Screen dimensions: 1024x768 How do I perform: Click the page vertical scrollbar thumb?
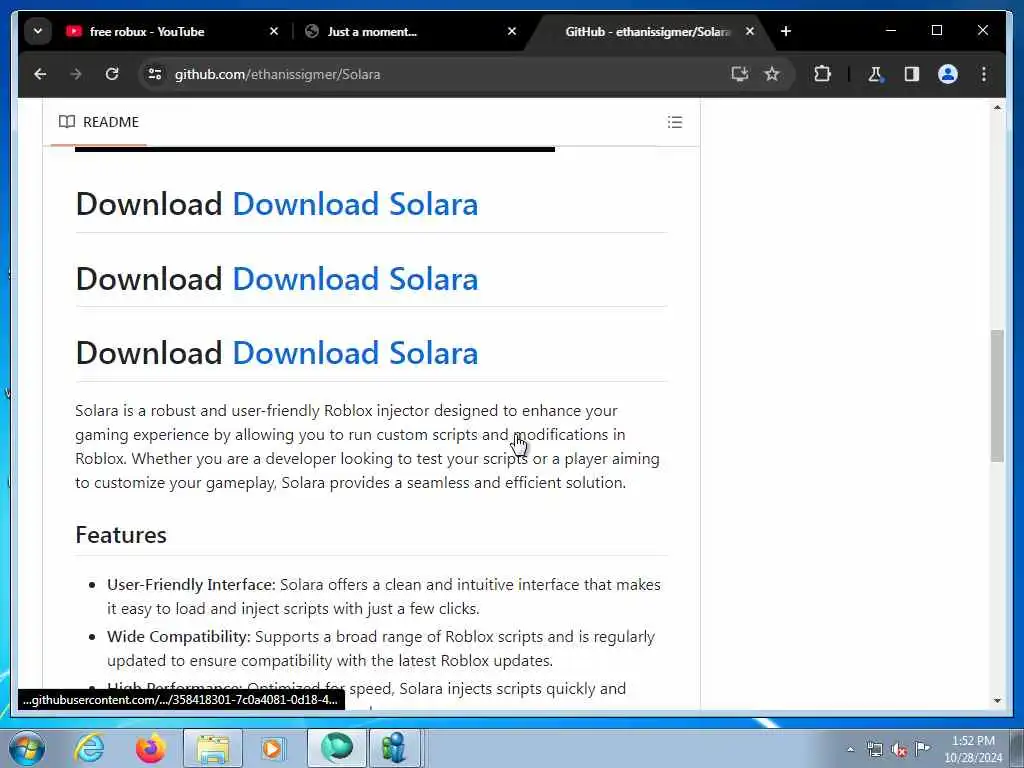tap(997, 396)
